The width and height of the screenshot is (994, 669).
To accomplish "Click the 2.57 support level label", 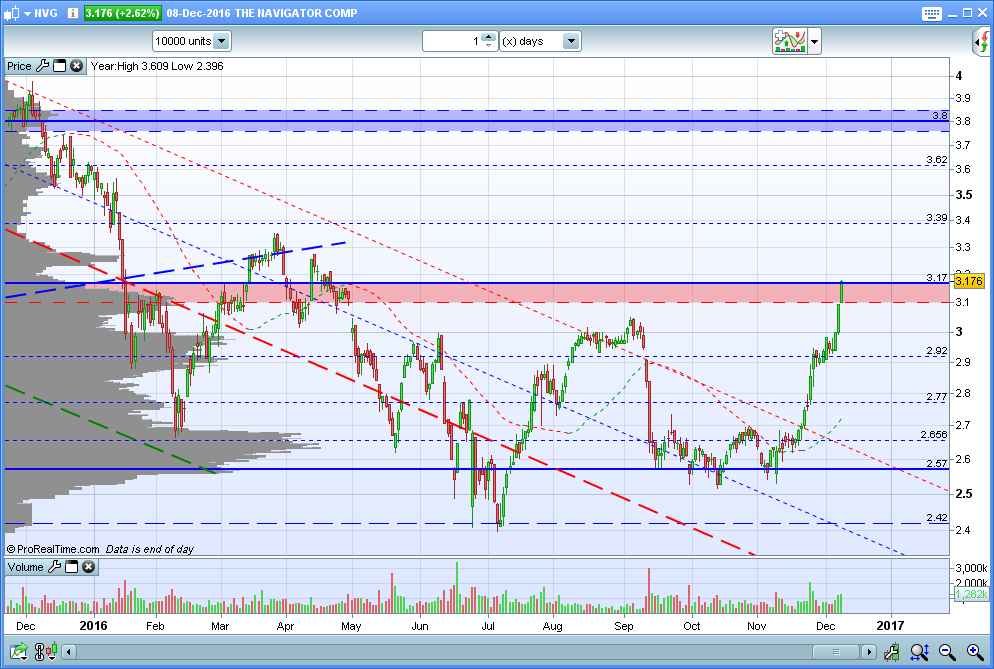I will click(x=936, y=464).
